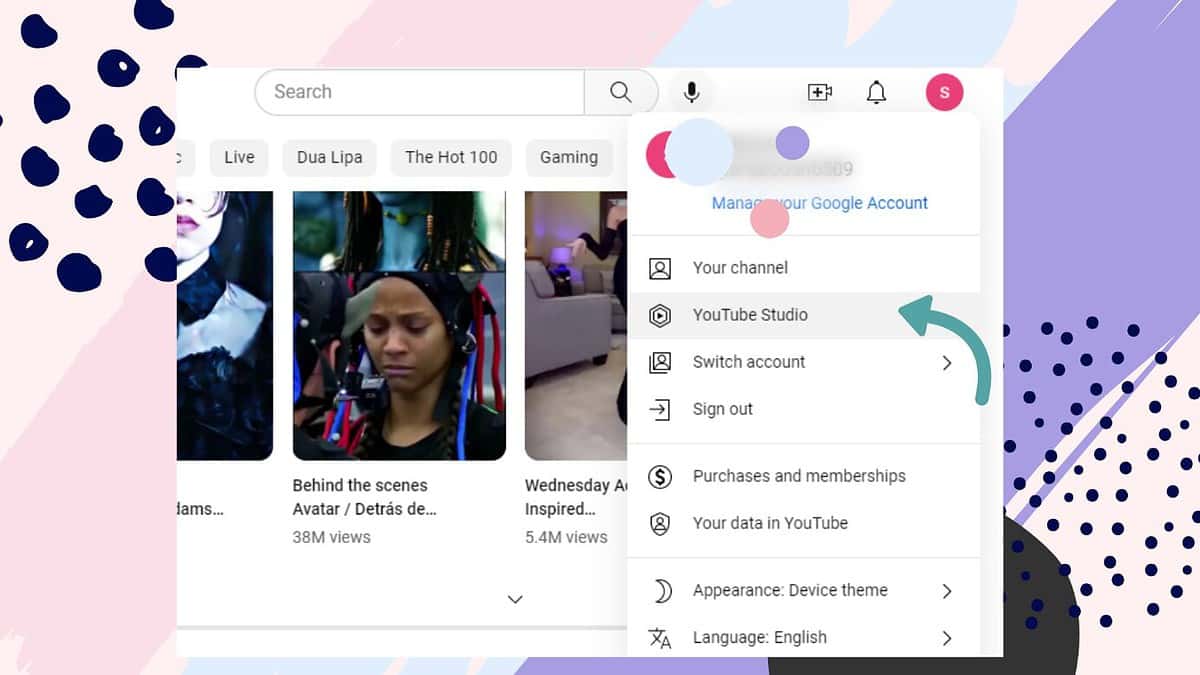Click the Your channel person icon
The image size is (1200, 675).
point(660,268)
